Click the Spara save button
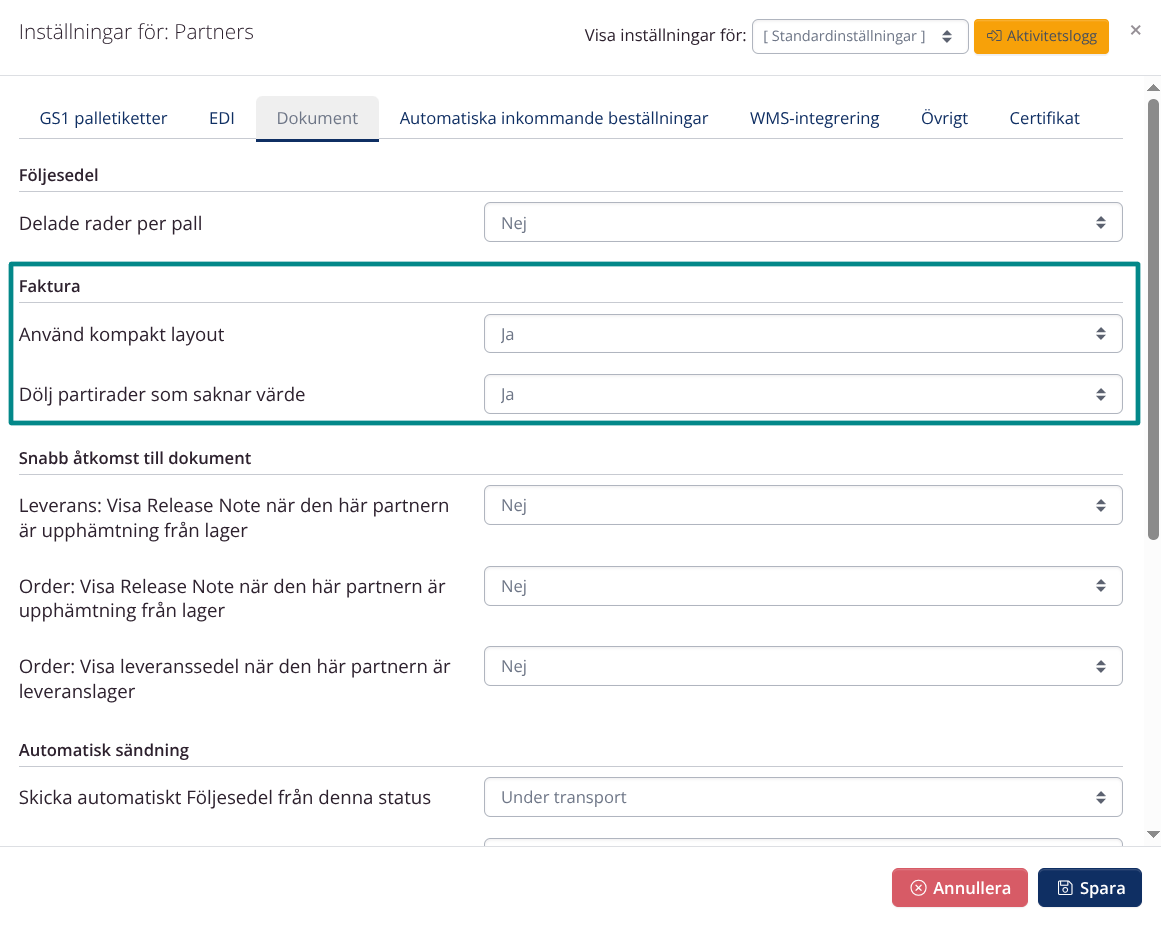Image resolution: width=1161 pixels, height=925 pixels. tap(1089, 887)
